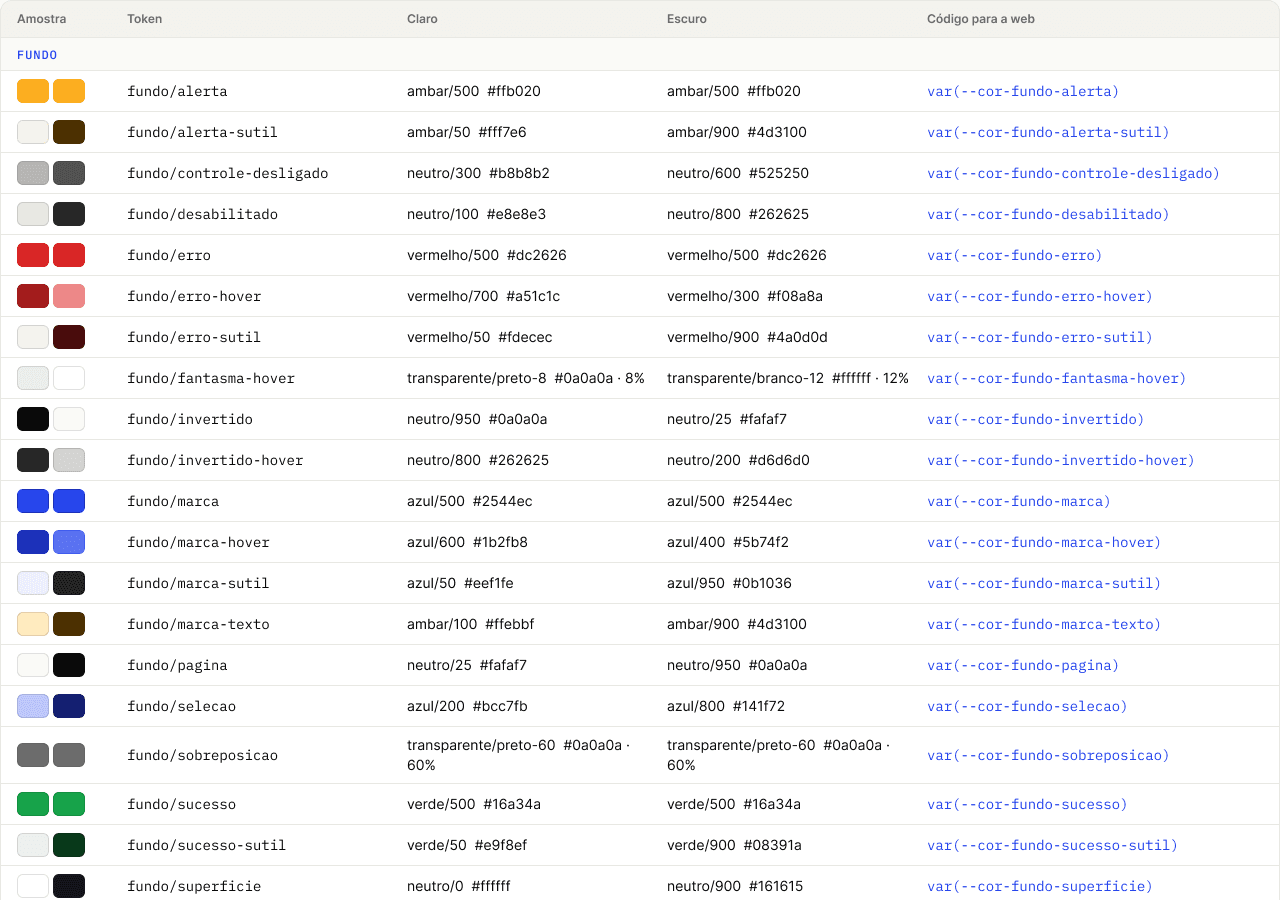
Task: Click the light swatch for fundo/alerta
Action: pos(33,91)
